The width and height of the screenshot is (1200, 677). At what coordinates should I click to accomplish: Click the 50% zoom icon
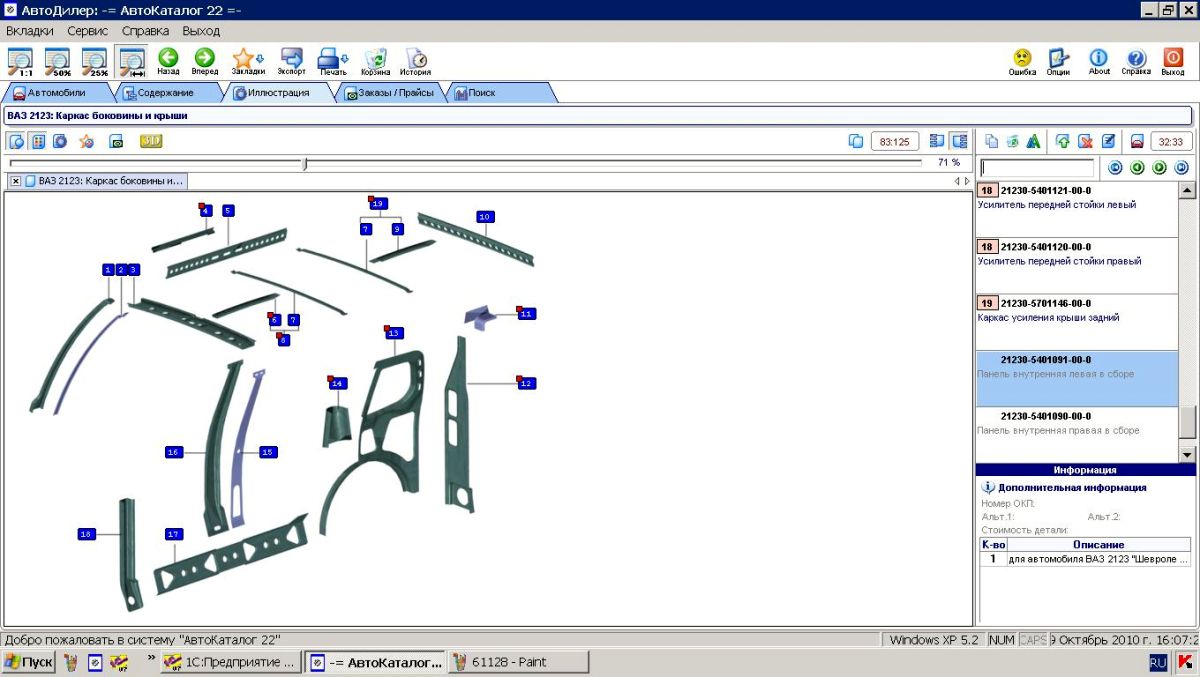[57, 62]
